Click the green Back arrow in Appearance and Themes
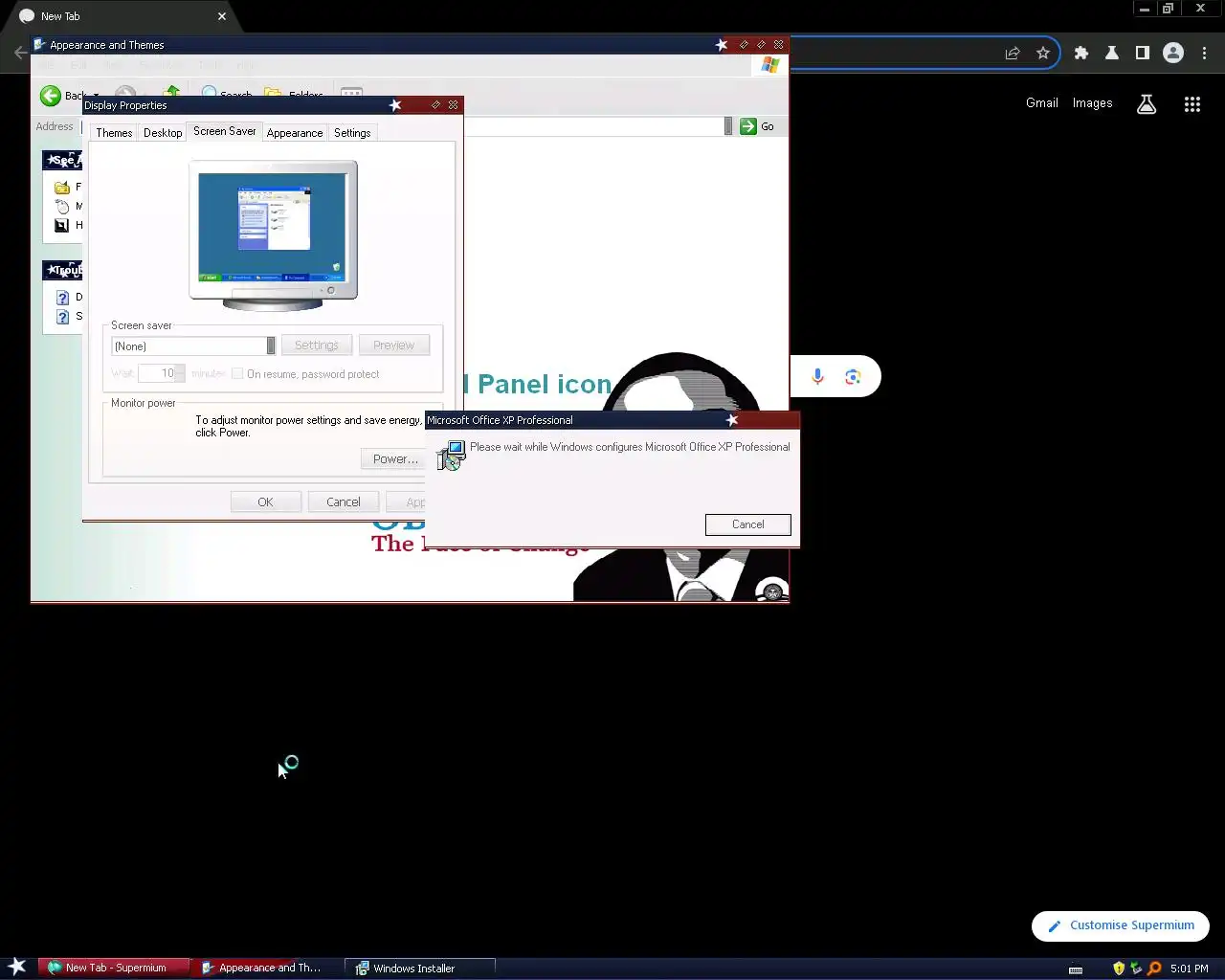1225x980 pixels. [51, 96]
